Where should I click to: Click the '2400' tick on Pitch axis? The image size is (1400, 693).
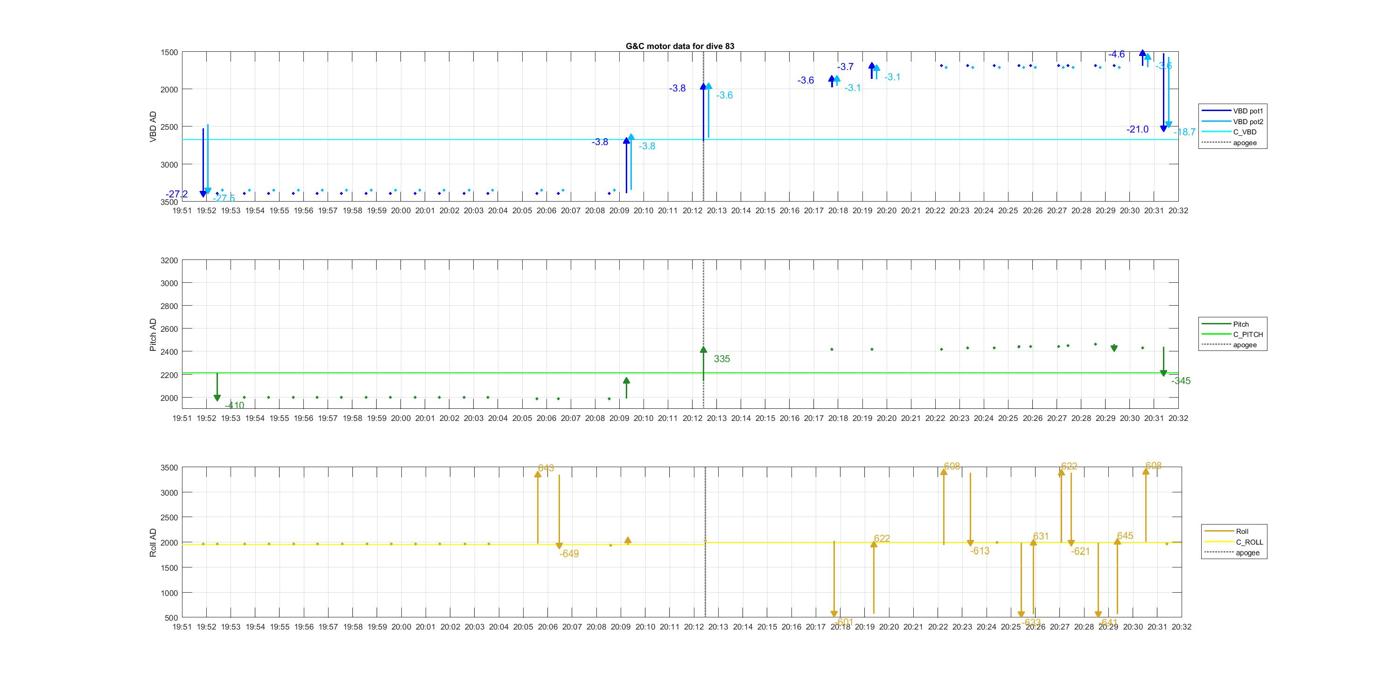[169, 352]
